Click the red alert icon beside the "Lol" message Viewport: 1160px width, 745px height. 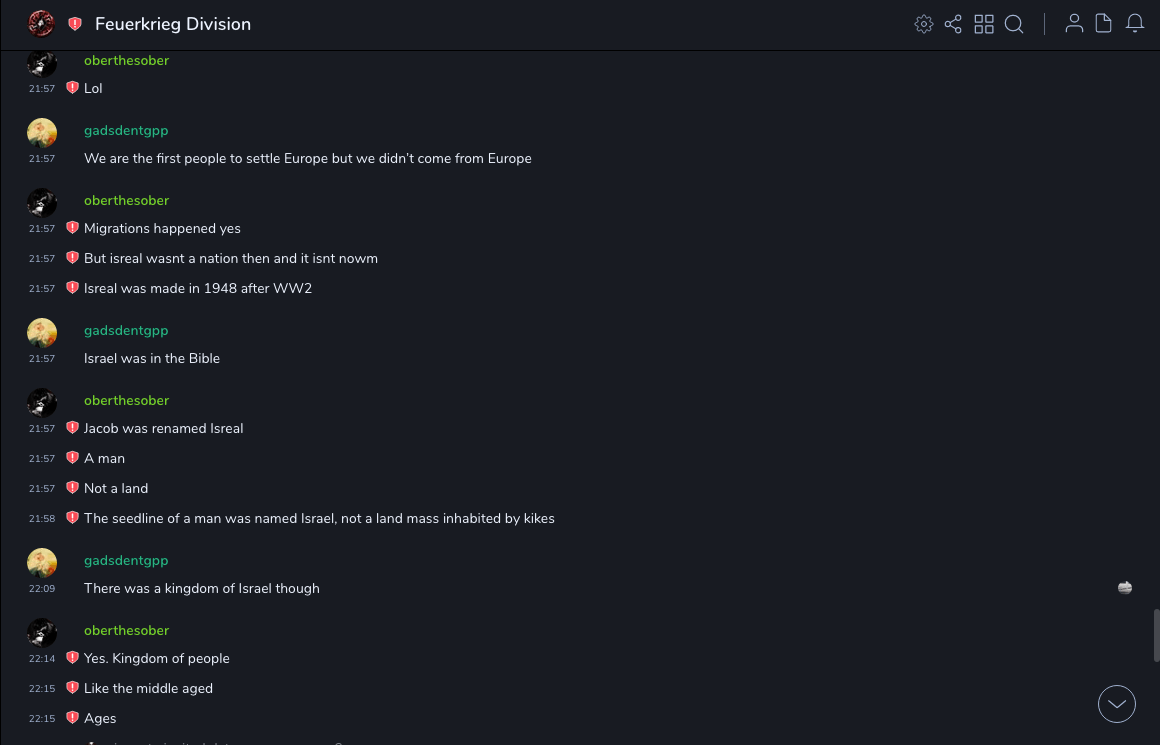pyautogui.click(x=72, y=88)
